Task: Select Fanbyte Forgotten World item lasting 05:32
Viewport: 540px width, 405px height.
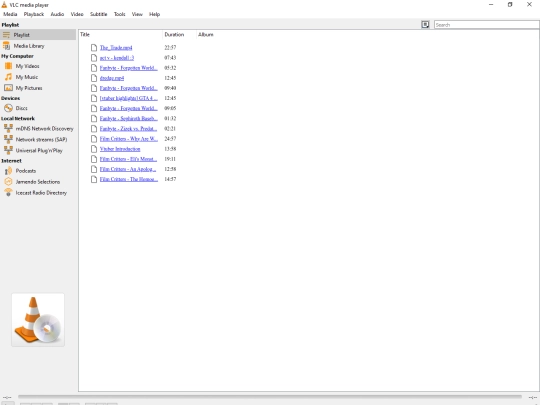Action: pyautogui.click(x=128, y=68)
